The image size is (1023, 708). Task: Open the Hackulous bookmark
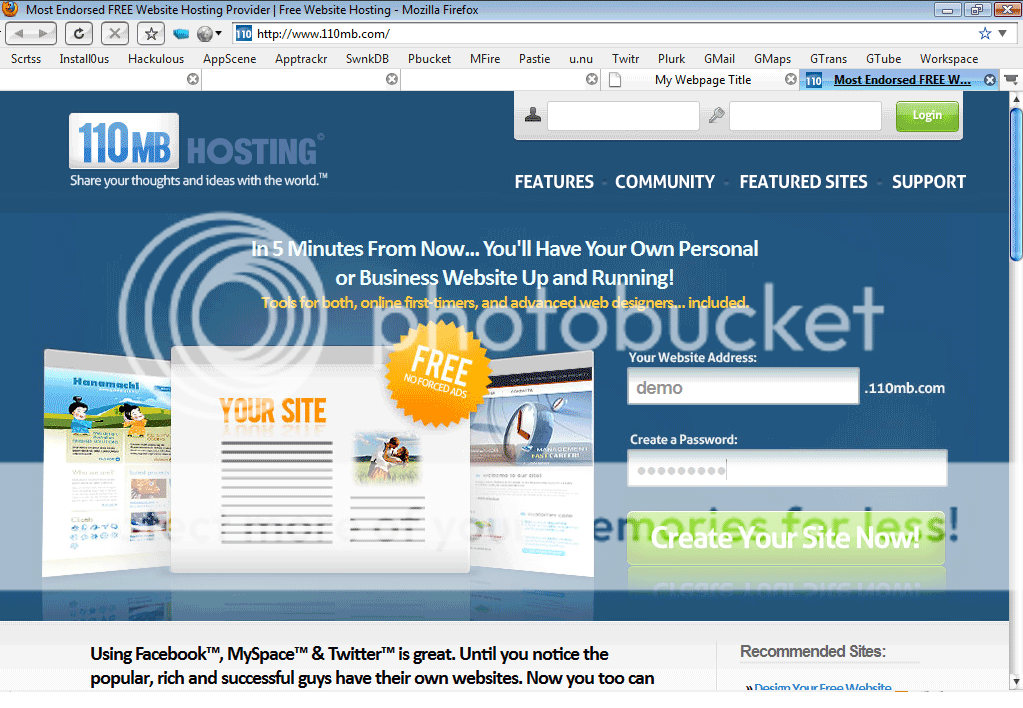(156, 59)
